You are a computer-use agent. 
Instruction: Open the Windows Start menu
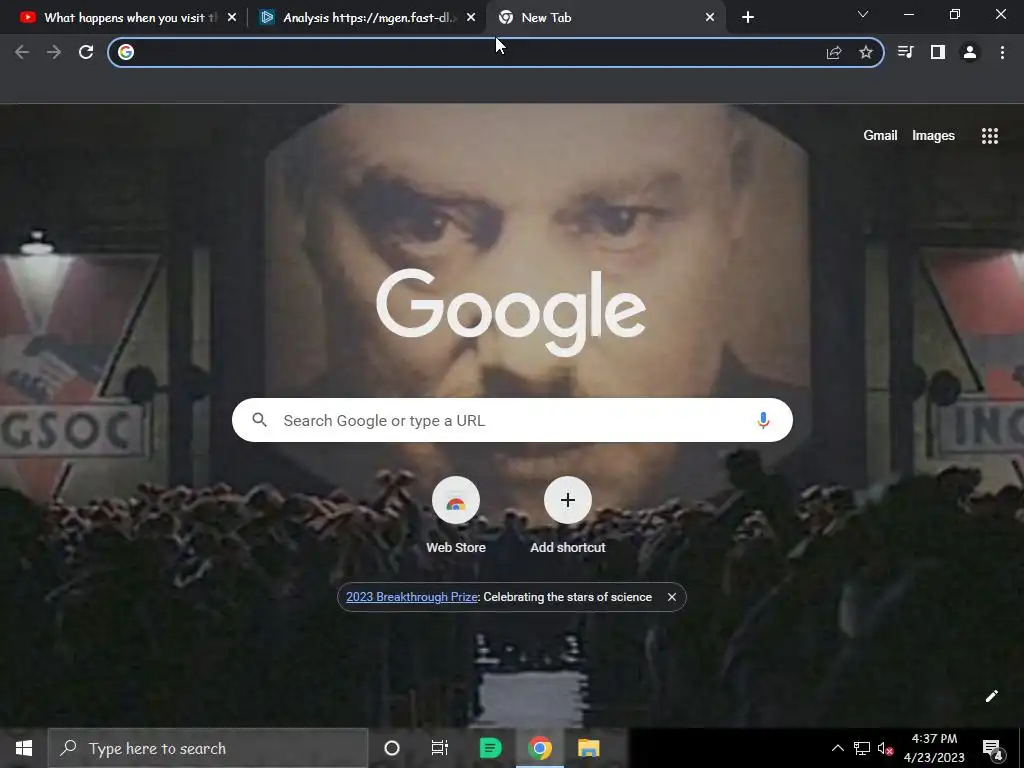(24, 748)
